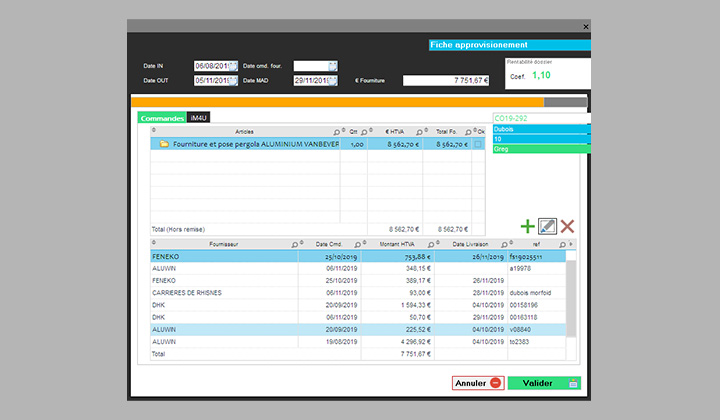Click the search magnifier in Fournisseur column header
Viewport: 720px width, 420px height.
pos(293,244)
